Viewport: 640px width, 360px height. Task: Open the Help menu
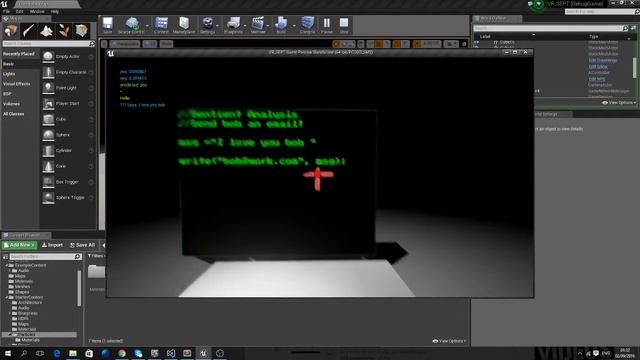54,11
